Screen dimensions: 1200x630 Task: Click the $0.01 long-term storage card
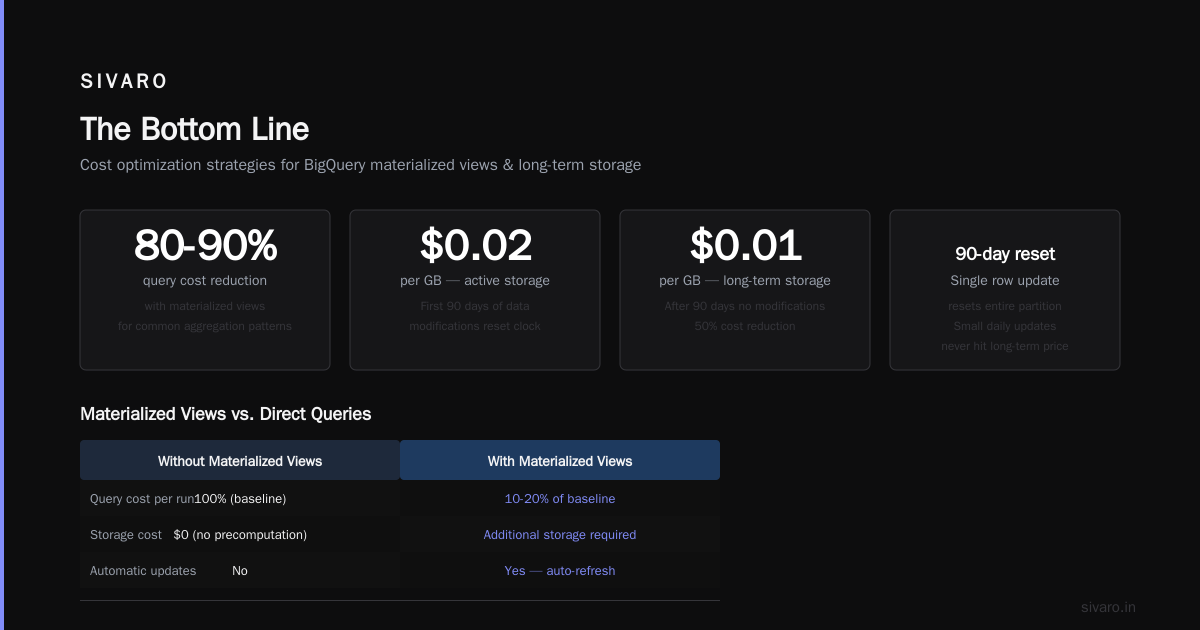click(745, 290)
